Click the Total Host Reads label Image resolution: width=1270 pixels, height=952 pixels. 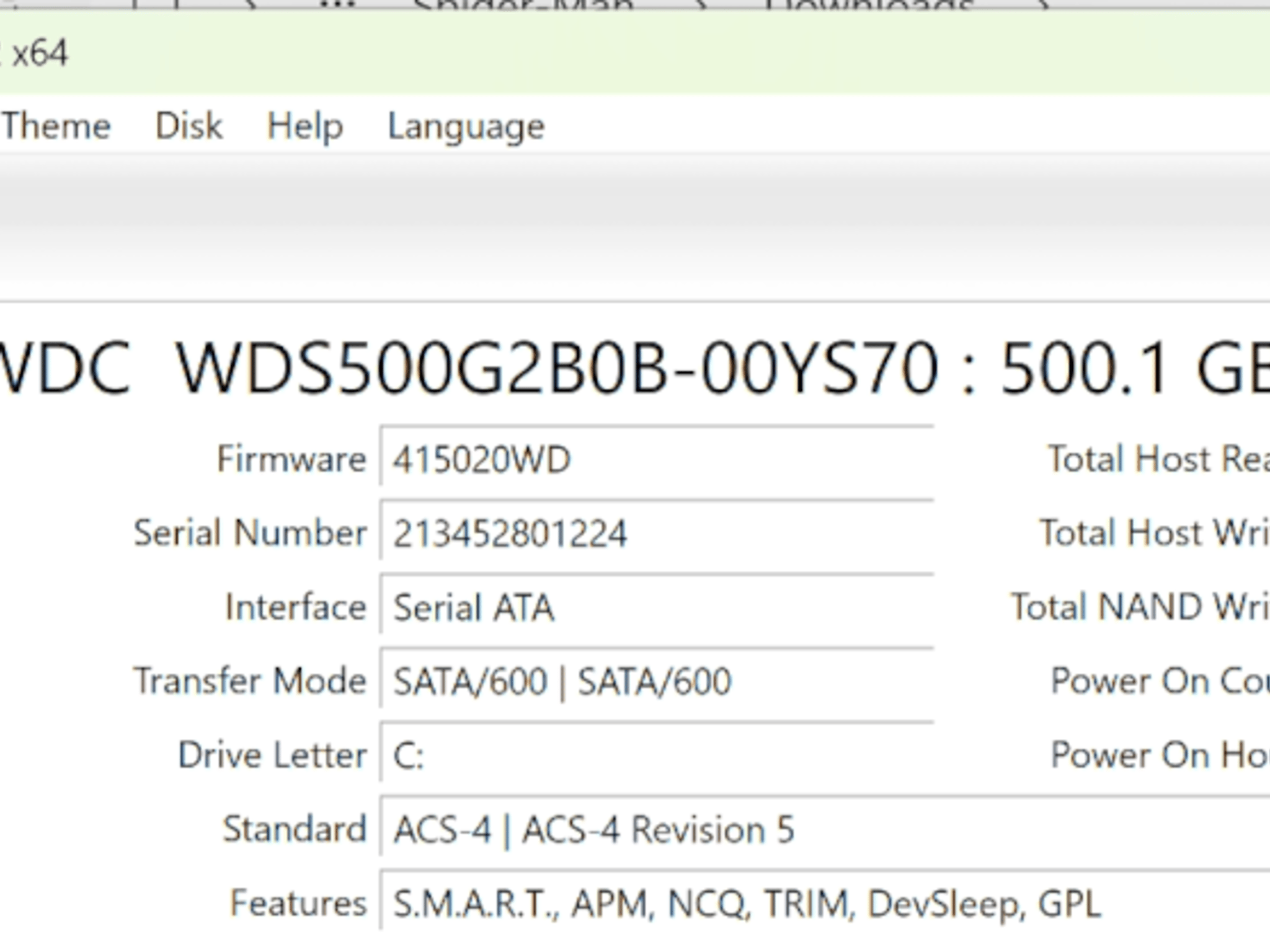pyautogui.click(x=1158, y=459)
